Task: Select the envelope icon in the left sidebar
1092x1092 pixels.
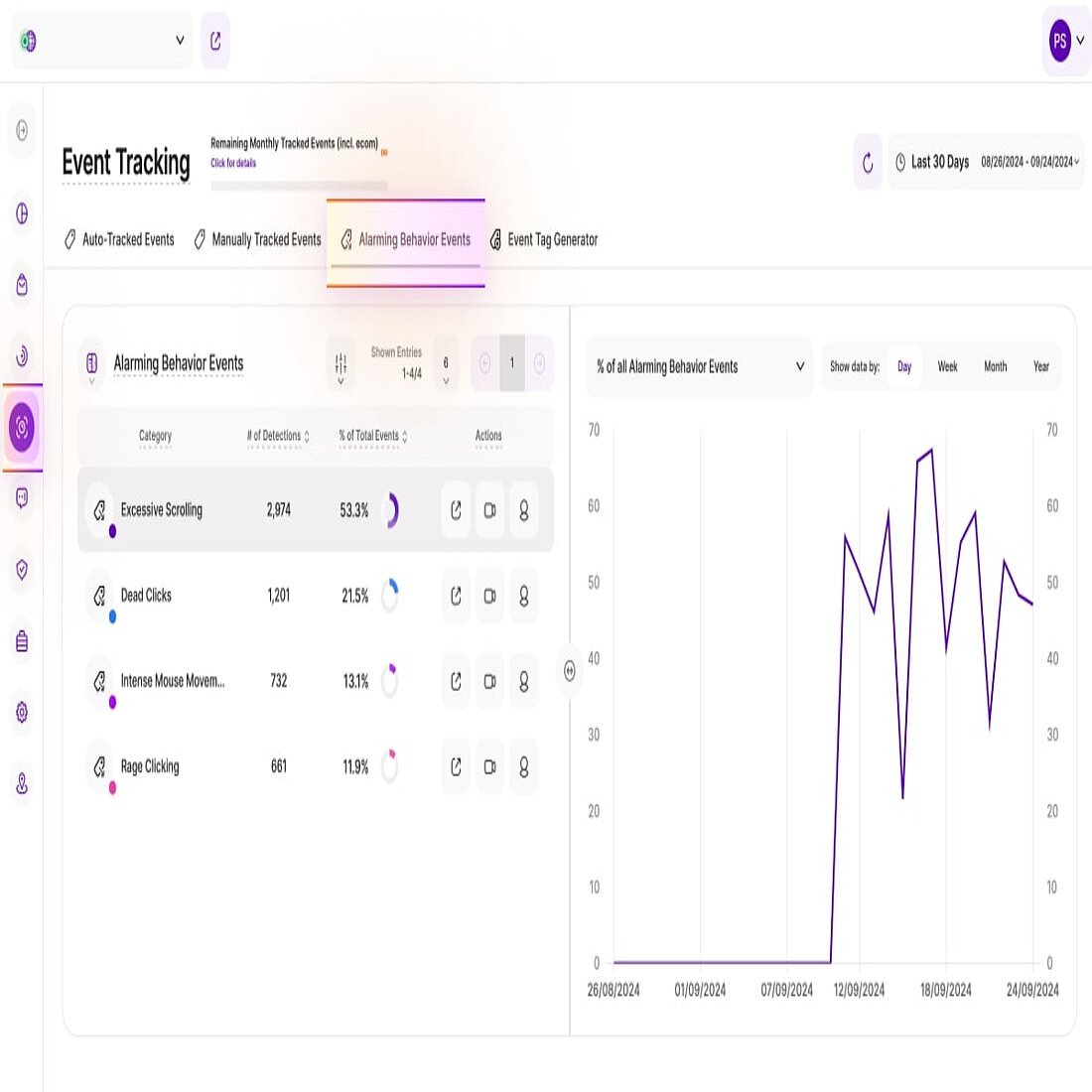Action: point(21,286)
